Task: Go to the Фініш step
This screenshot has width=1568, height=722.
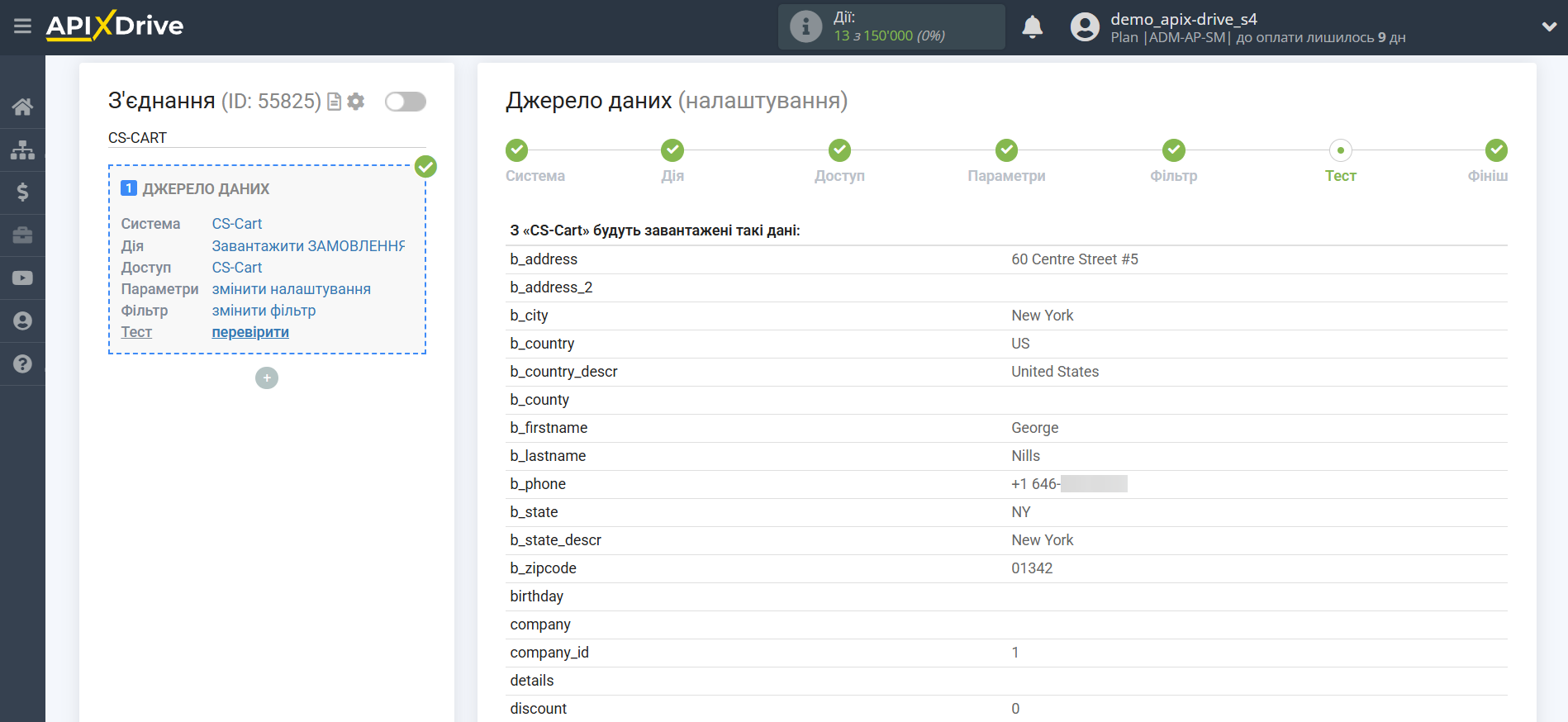Action: click(x=1488, y=176)
